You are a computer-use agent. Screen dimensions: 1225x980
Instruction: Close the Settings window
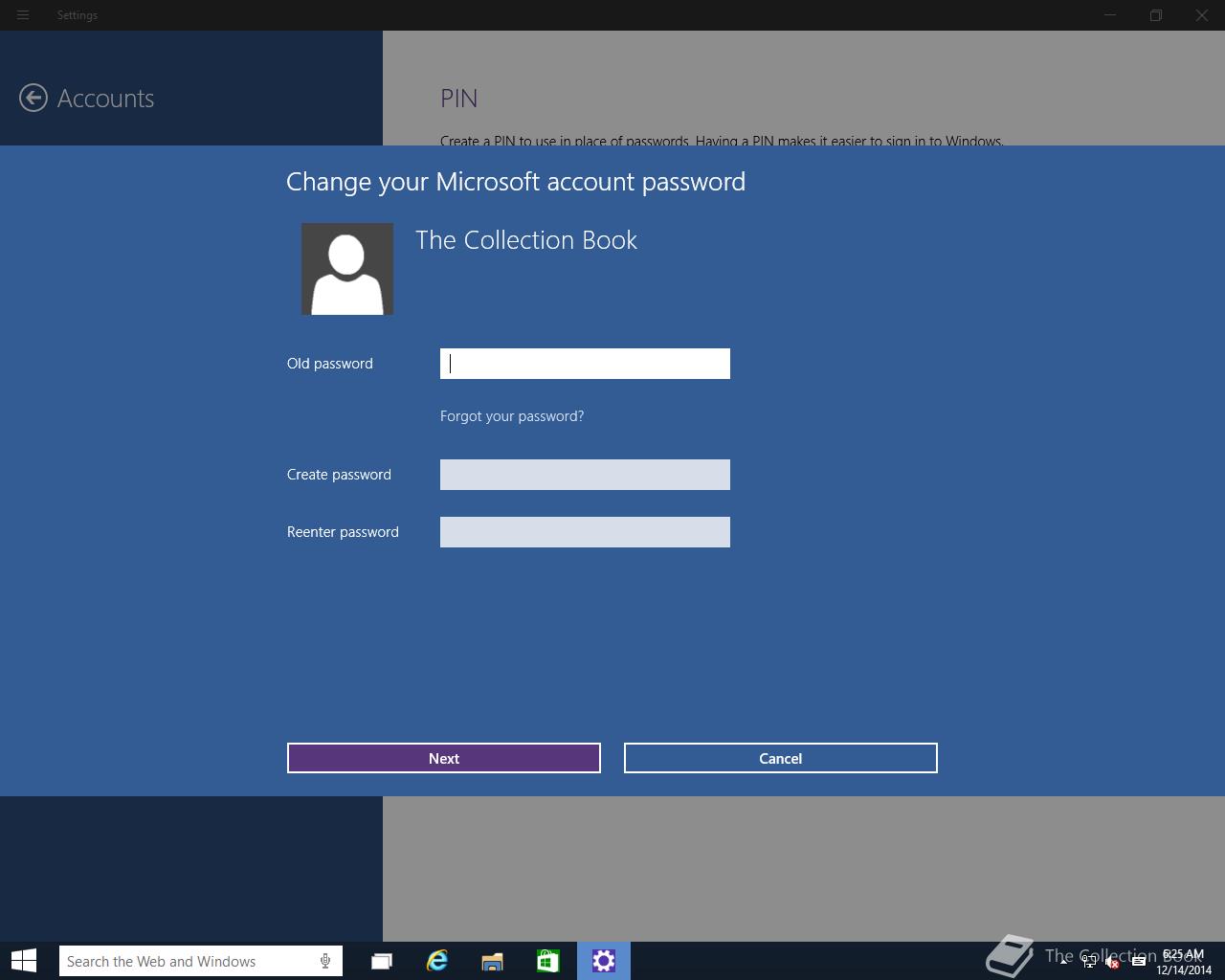(x=1202, y=15)
